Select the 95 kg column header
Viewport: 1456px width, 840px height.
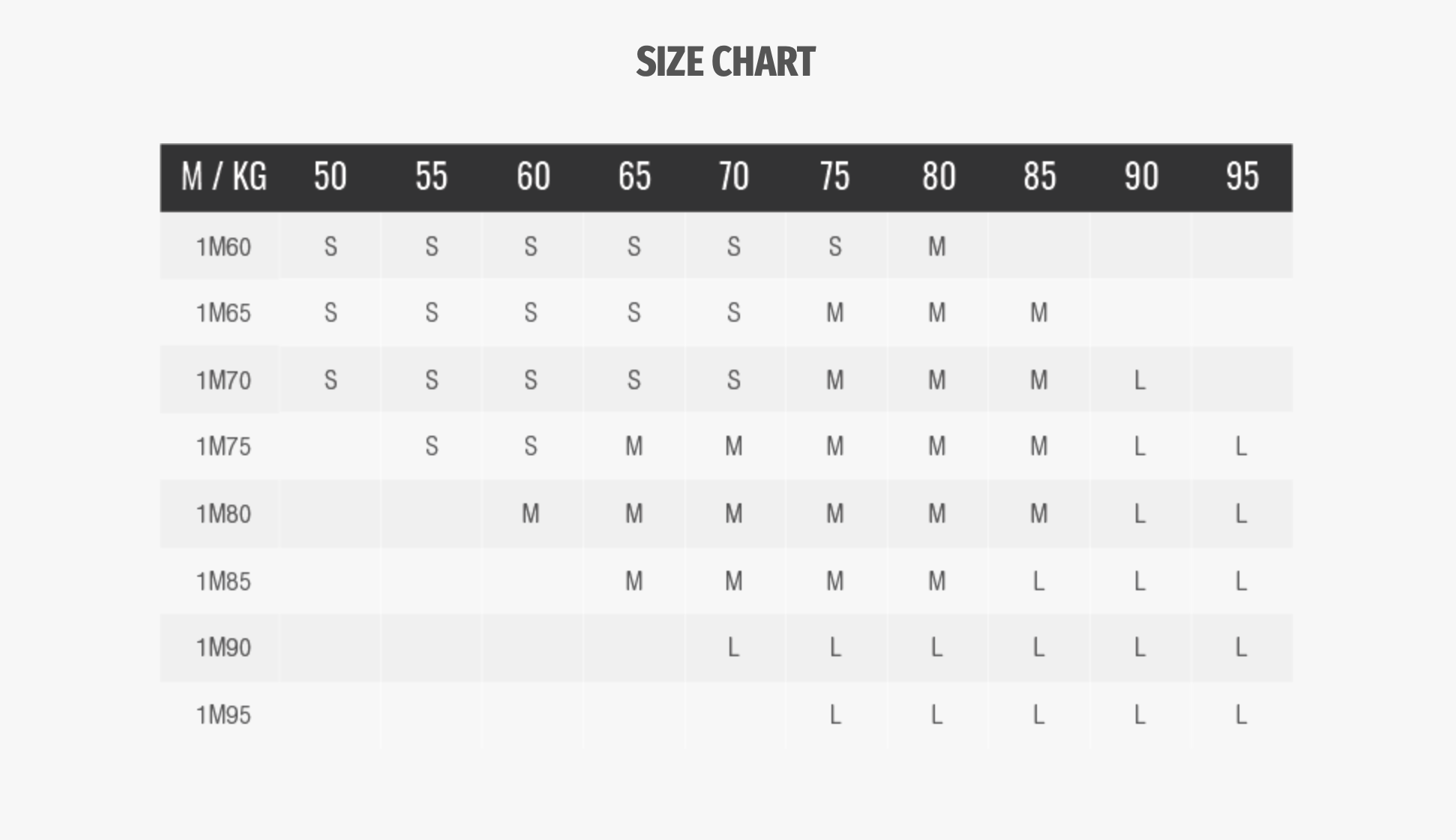tap(1242, 177)
